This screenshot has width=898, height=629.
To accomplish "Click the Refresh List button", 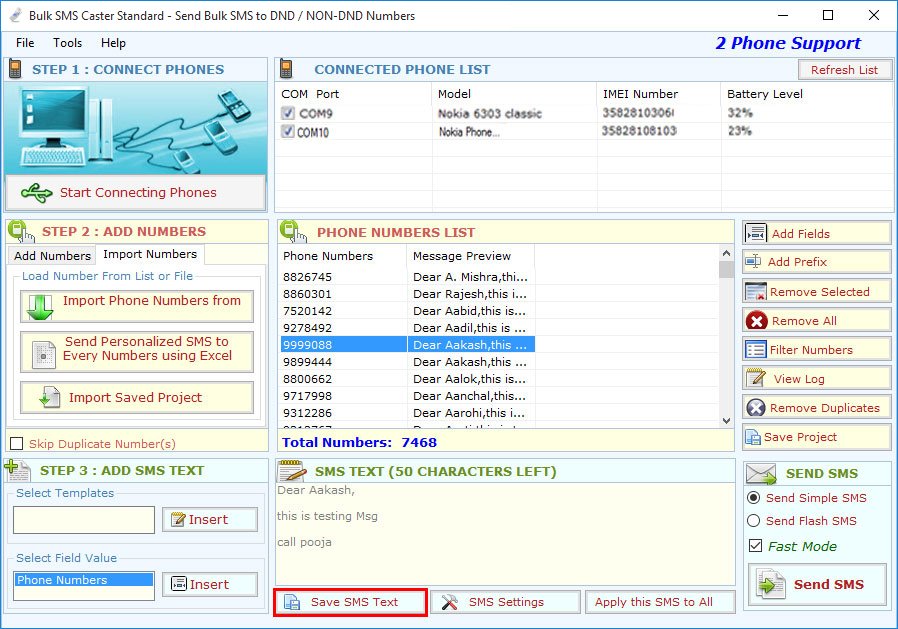I will [x=844, y=70].
